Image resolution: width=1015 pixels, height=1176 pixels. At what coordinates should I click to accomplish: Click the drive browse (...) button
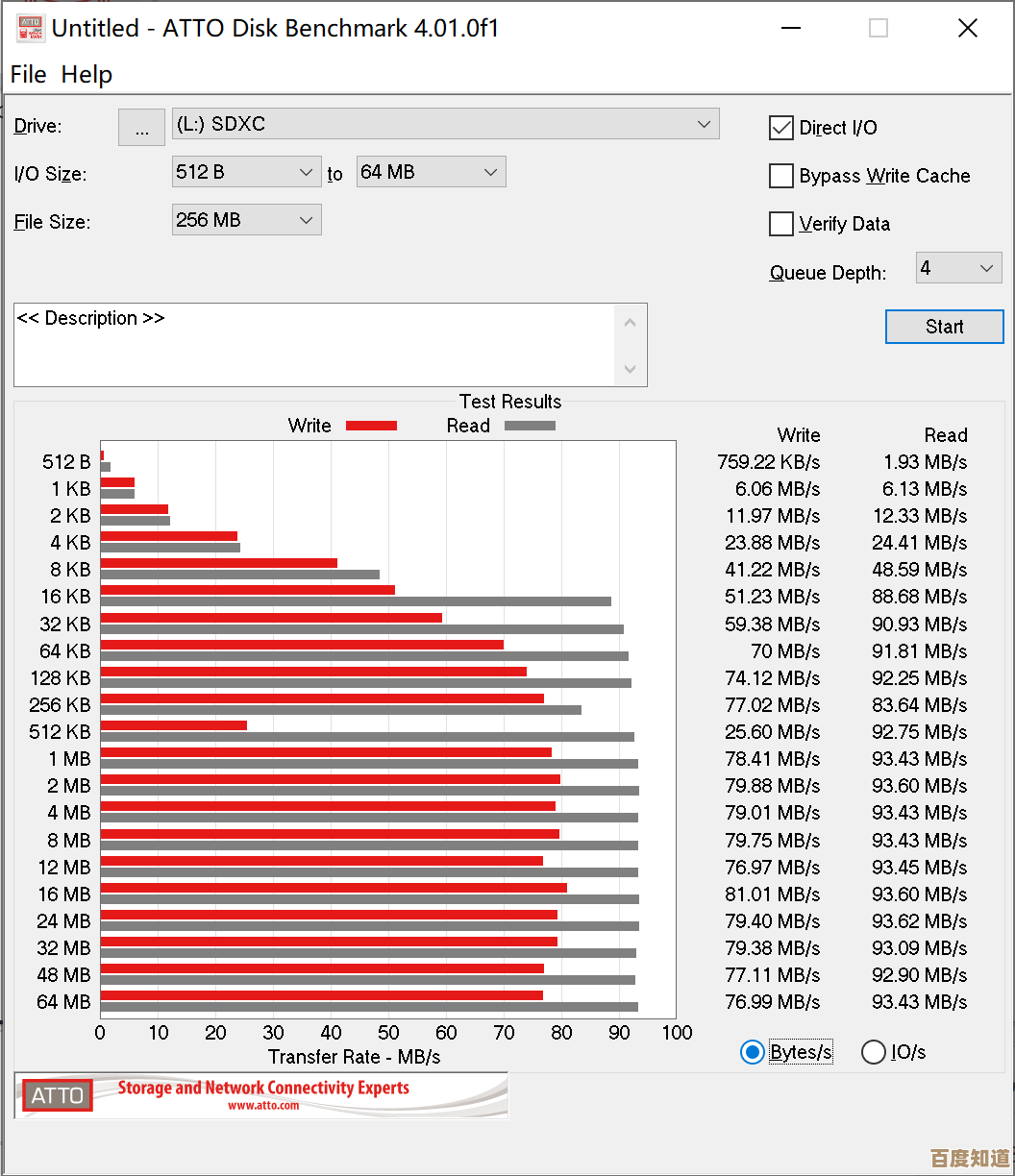coord(141,128)
